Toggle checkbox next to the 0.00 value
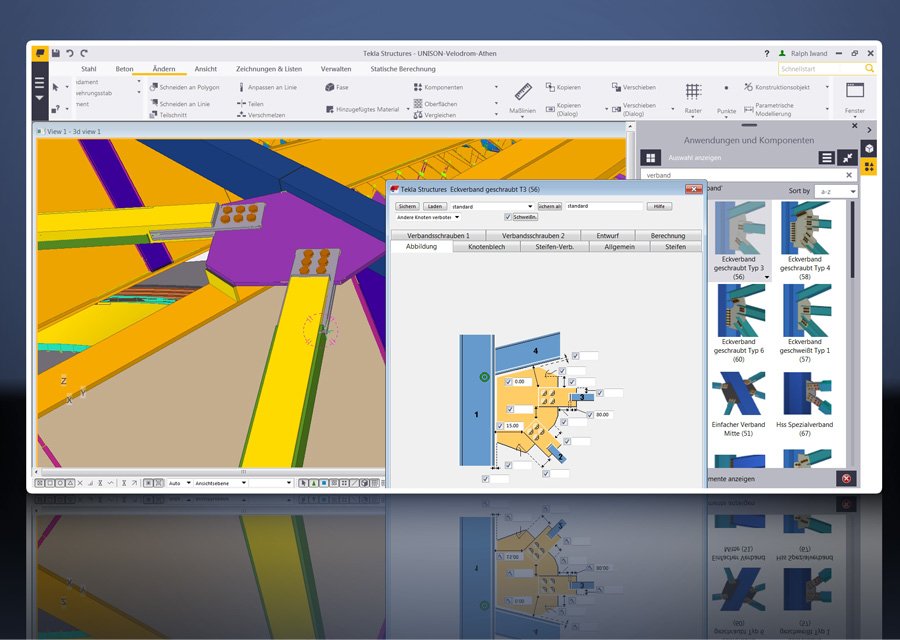The width and height of the screenshot is (900, 640). tap(509, 382)
